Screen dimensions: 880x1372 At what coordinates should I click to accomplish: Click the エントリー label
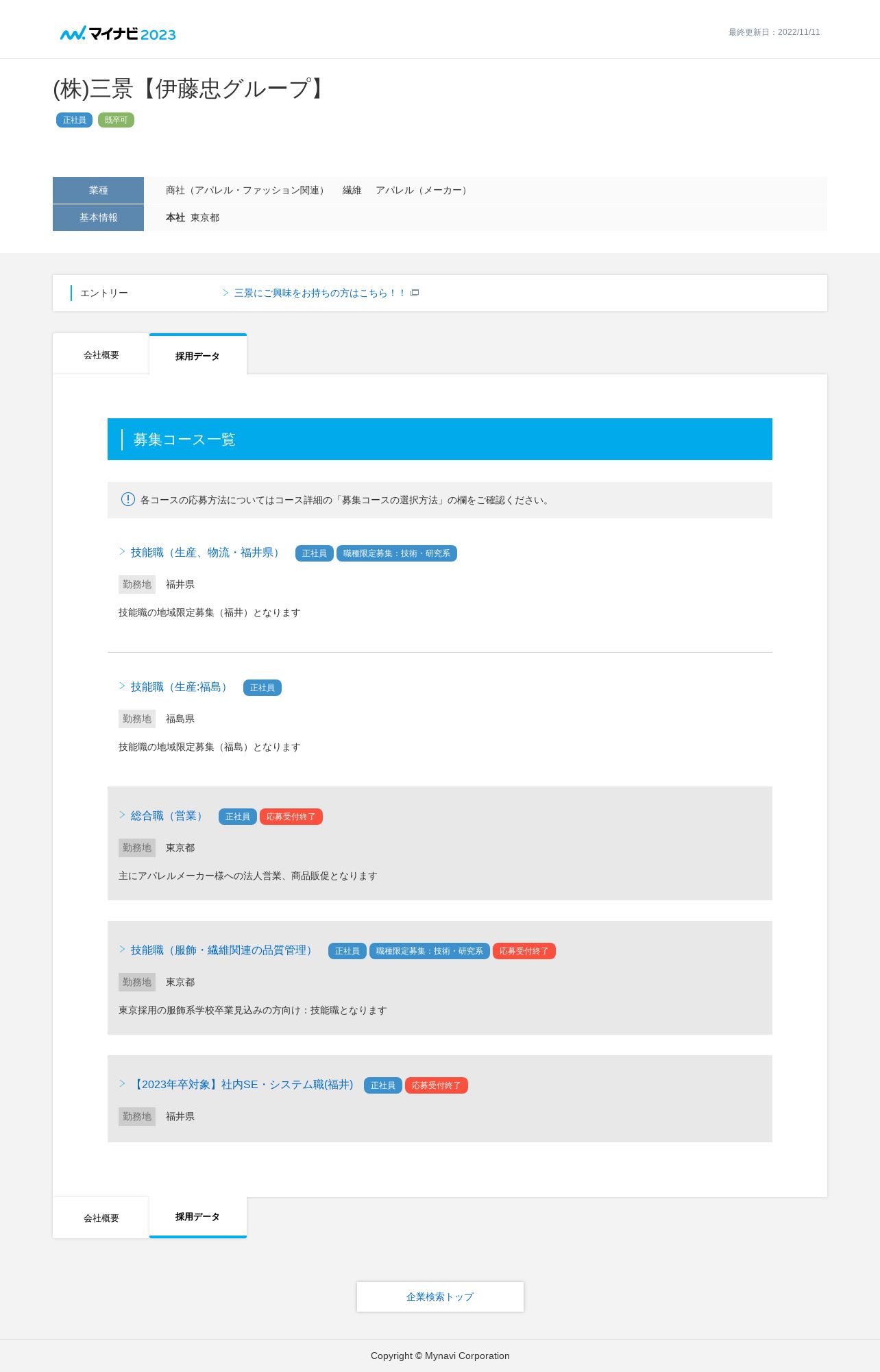[x=104, y=293]
